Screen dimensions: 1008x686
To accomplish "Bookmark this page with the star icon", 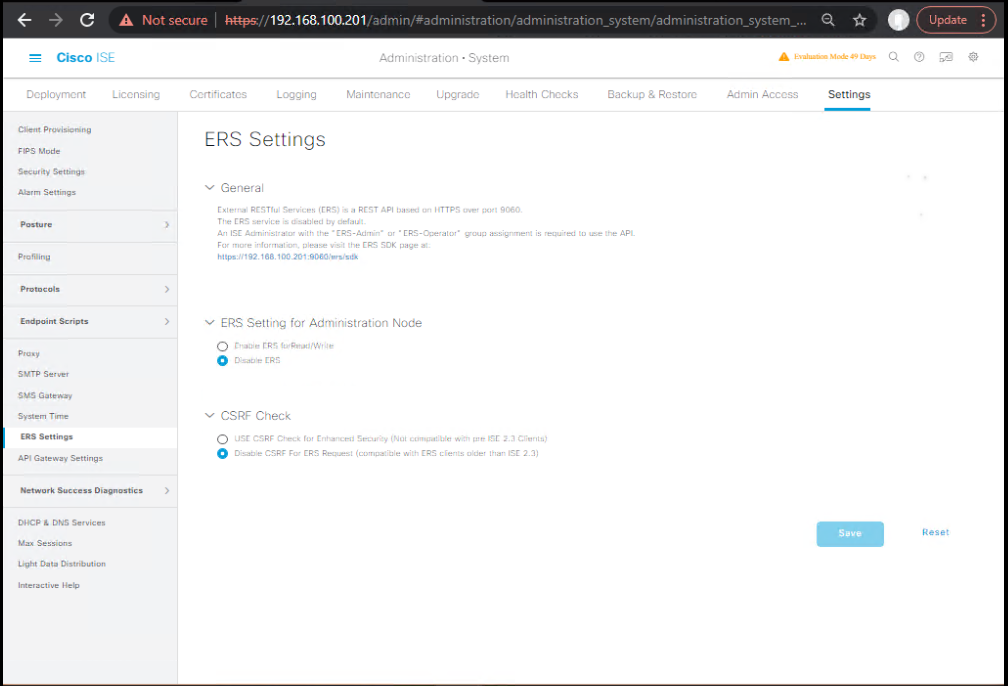I will click(x=860, y=20).
